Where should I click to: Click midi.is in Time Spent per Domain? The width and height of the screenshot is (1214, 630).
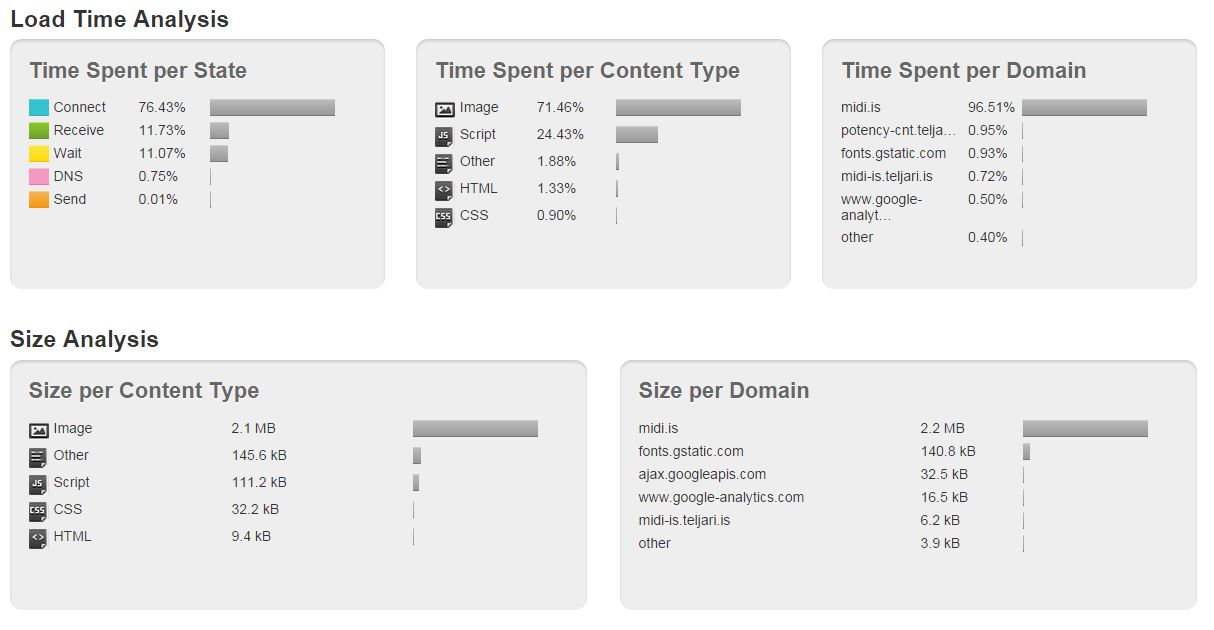click(861, 107)
